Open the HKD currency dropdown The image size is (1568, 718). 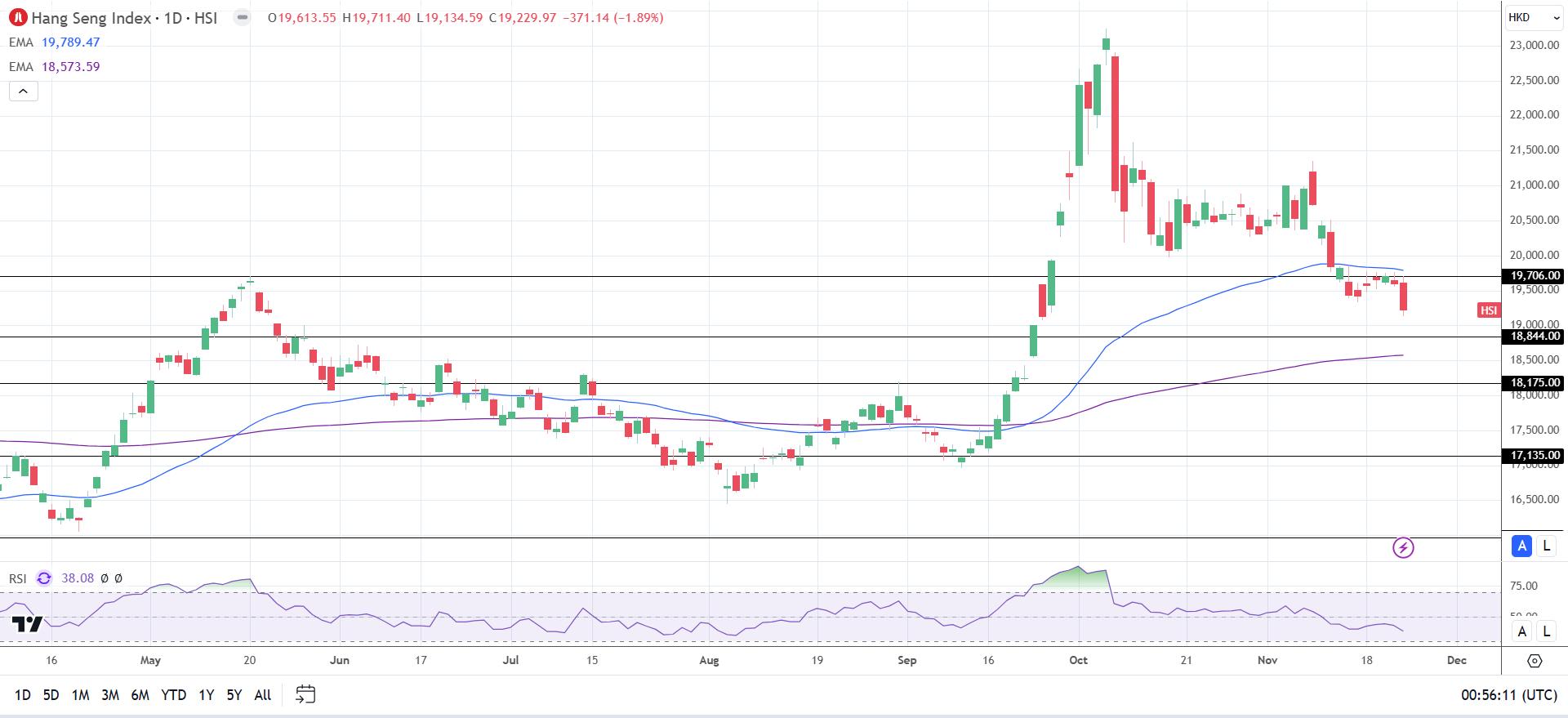[x=1534, y=17]
